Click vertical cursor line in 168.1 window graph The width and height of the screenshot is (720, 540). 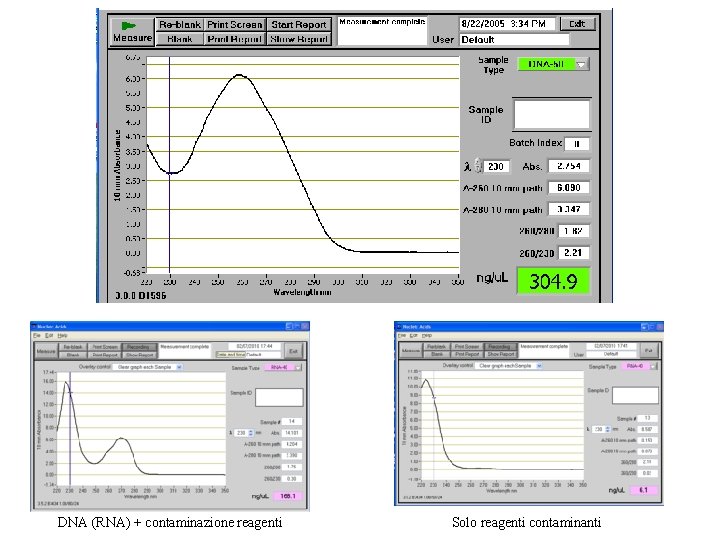[70, 429]
